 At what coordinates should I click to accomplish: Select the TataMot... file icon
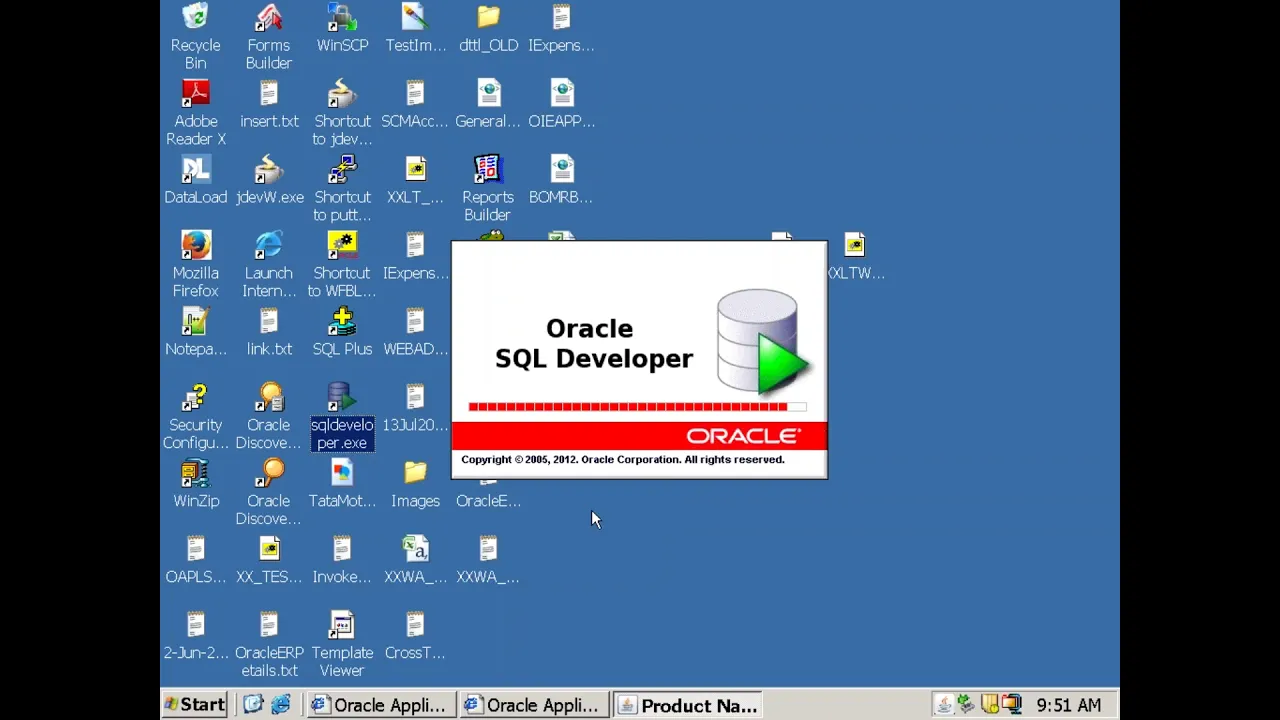[x=342, y=484]
